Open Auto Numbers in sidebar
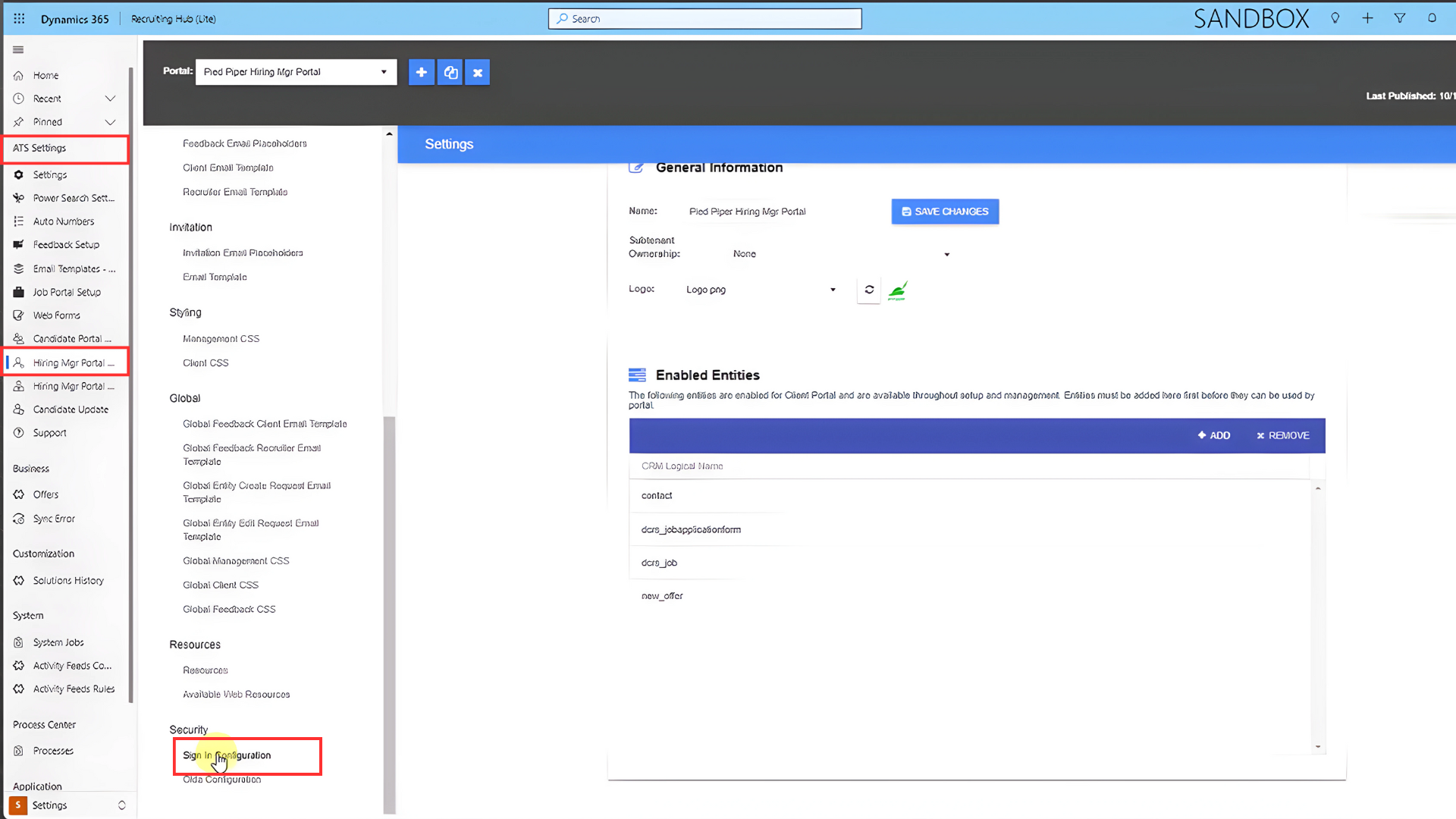The height and width of the screenshot is (819, 1456). pyautogui.click(x=64, y=222)
